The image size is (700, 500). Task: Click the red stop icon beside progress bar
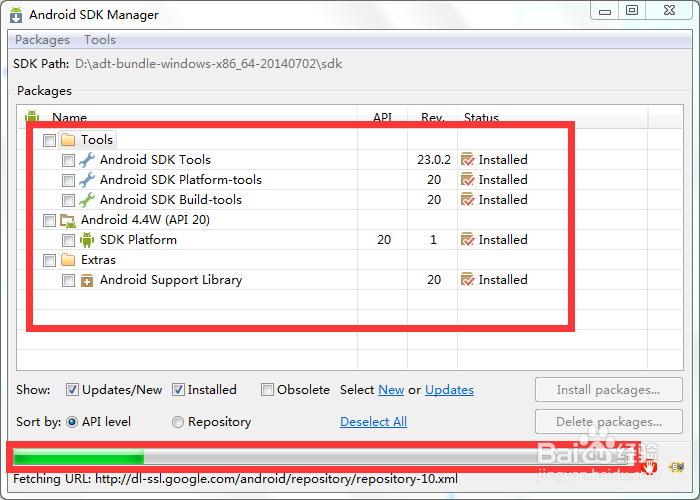pos(649,467)
